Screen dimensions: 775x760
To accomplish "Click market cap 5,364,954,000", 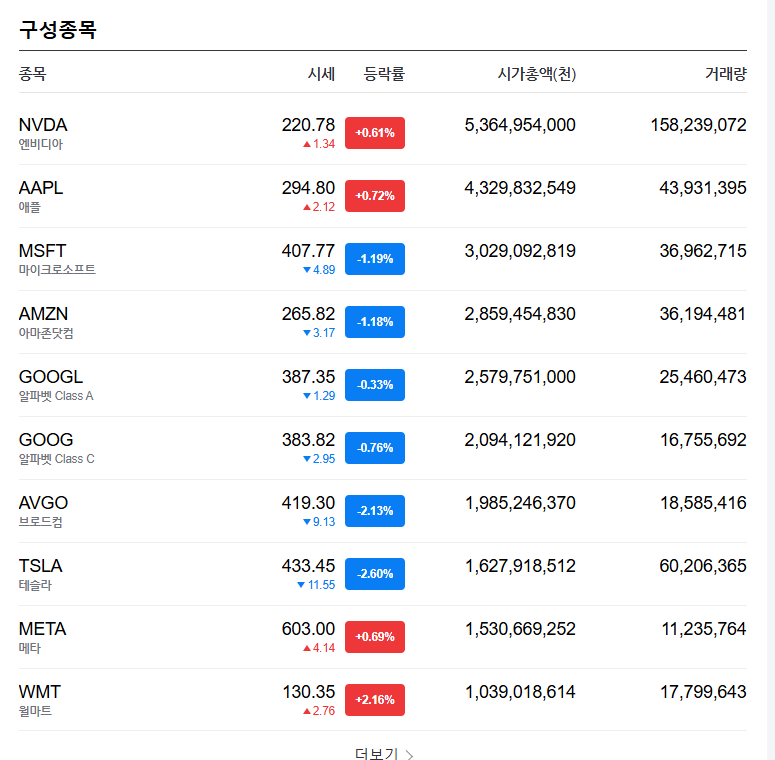I will (x=520, y=125).
